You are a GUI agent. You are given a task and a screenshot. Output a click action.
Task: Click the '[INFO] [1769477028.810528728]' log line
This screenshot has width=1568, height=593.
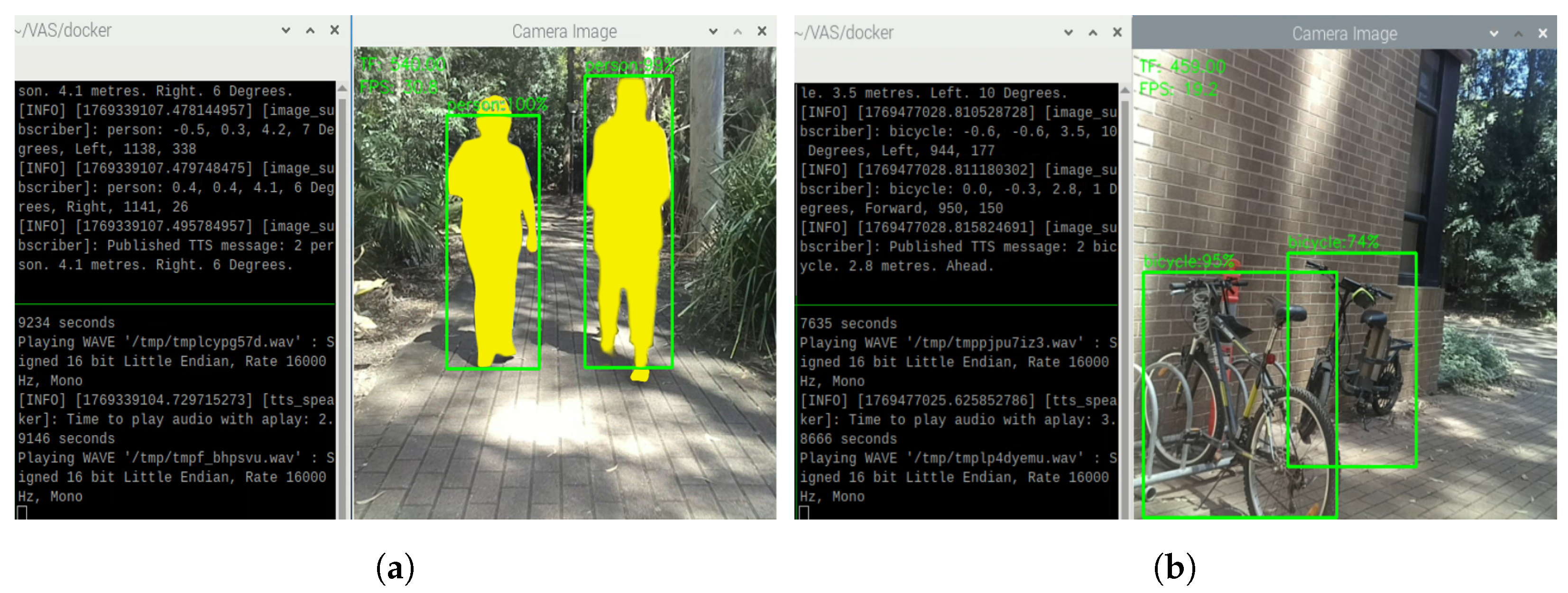point(958,112)
